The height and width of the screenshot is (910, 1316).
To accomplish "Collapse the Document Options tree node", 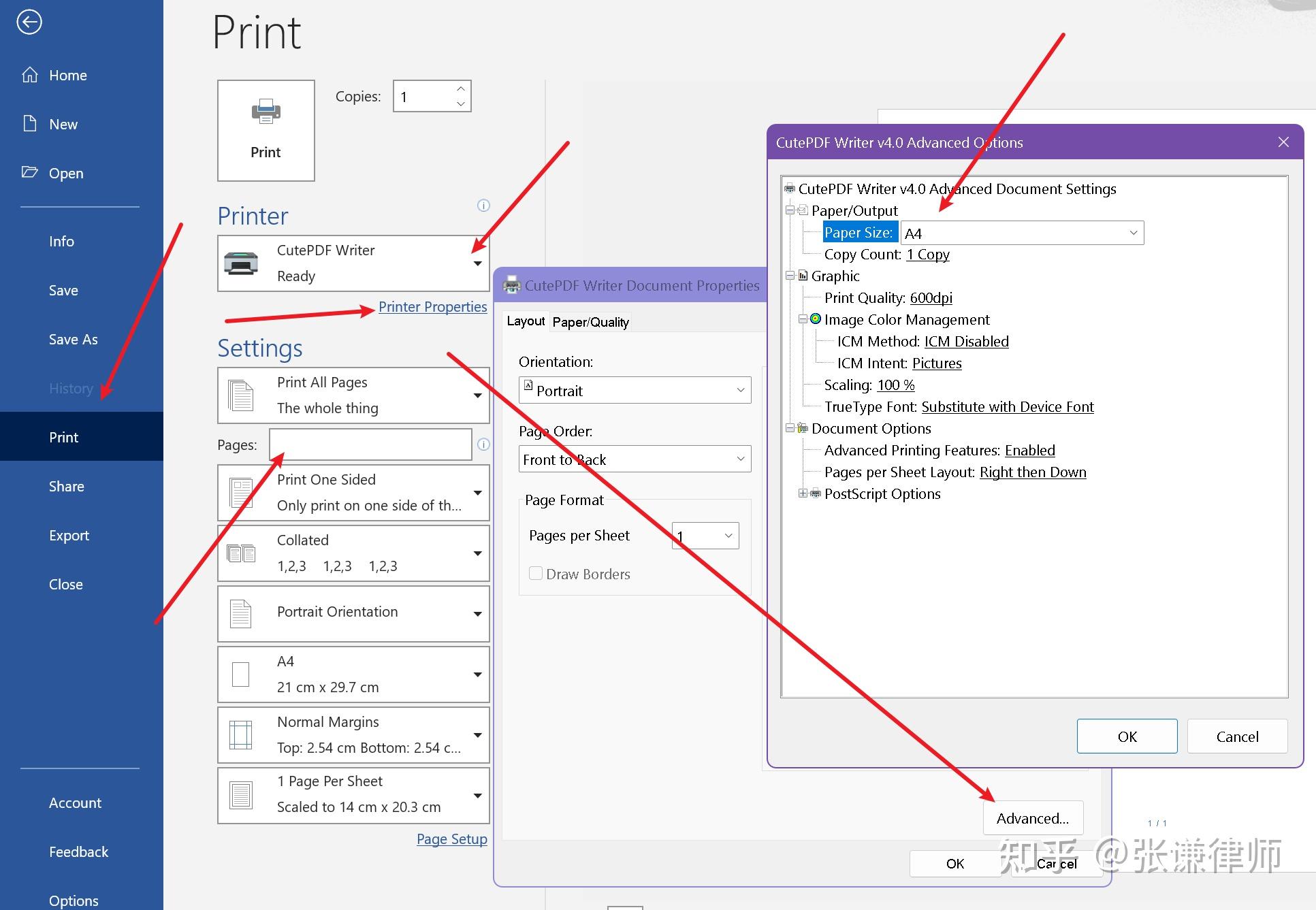I will (790, 428).
